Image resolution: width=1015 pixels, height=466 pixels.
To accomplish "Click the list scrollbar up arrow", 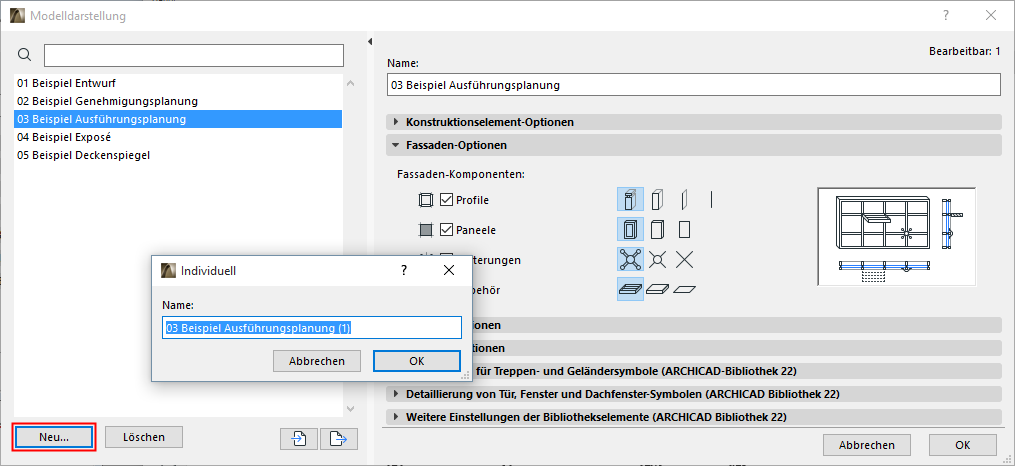I will 351,83.
